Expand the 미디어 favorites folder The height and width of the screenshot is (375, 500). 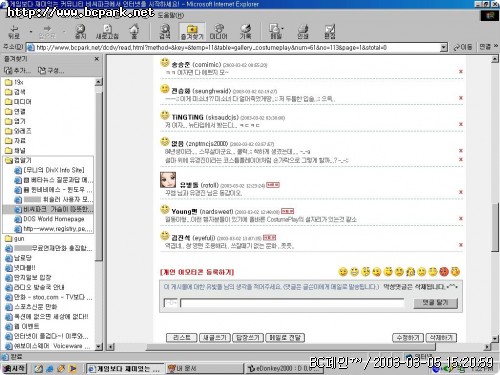tap(18, 101)
